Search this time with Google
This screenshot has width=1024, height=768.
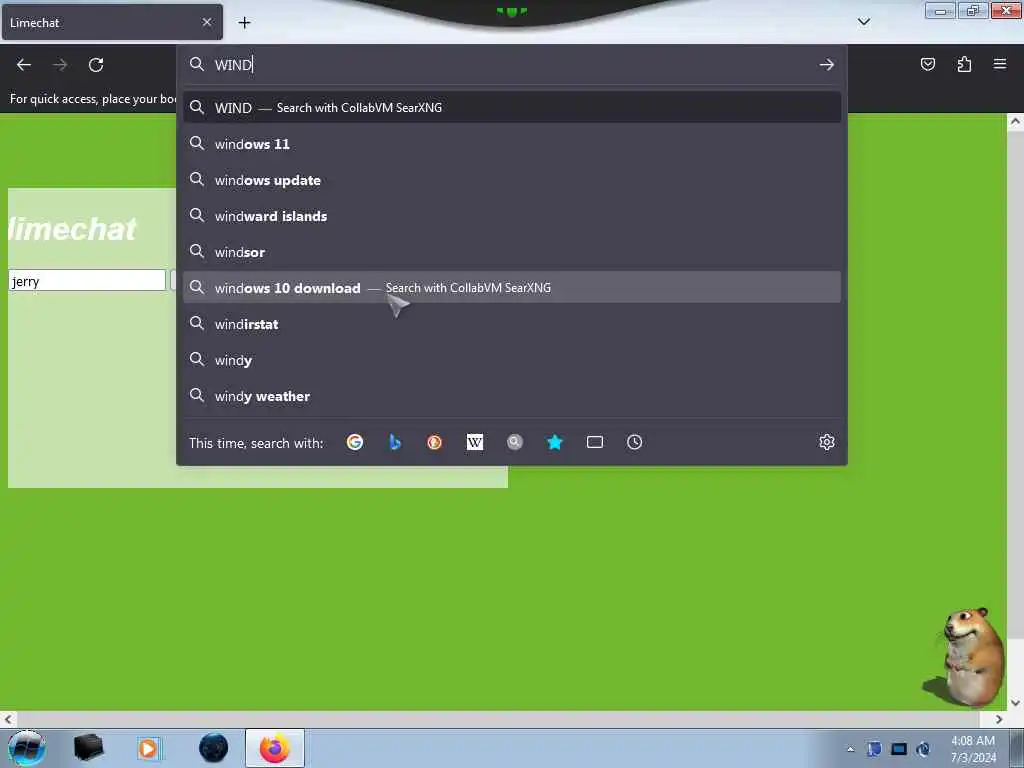pos(355,442)
